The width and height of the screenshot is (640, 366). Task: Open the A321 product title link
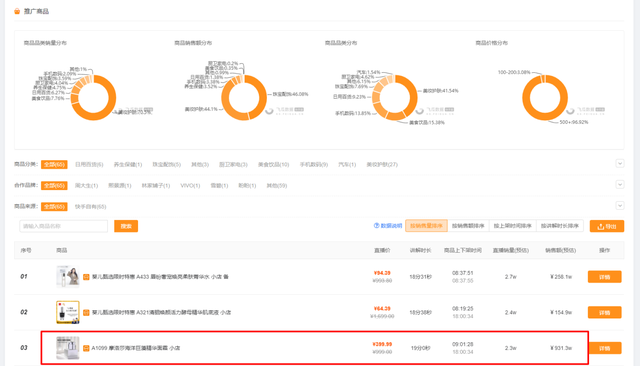161,312
